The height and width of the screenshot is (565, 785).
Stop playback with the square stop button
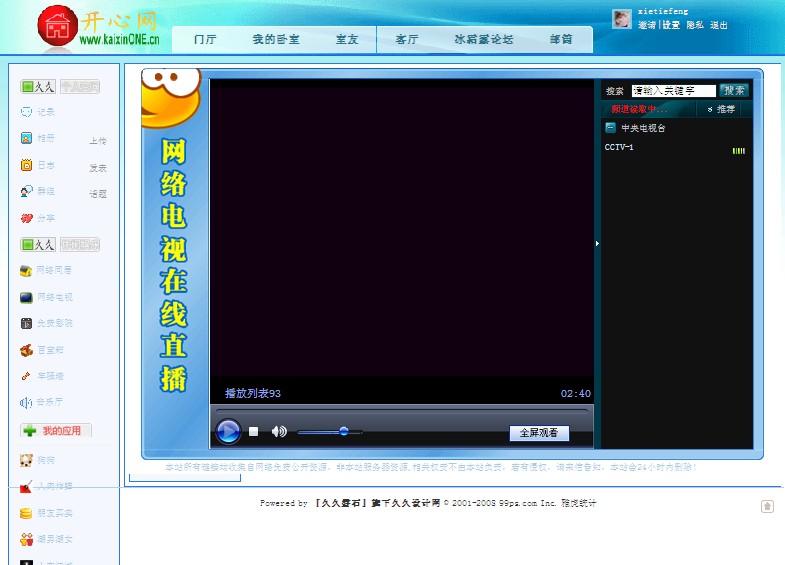tap(253, 431)
